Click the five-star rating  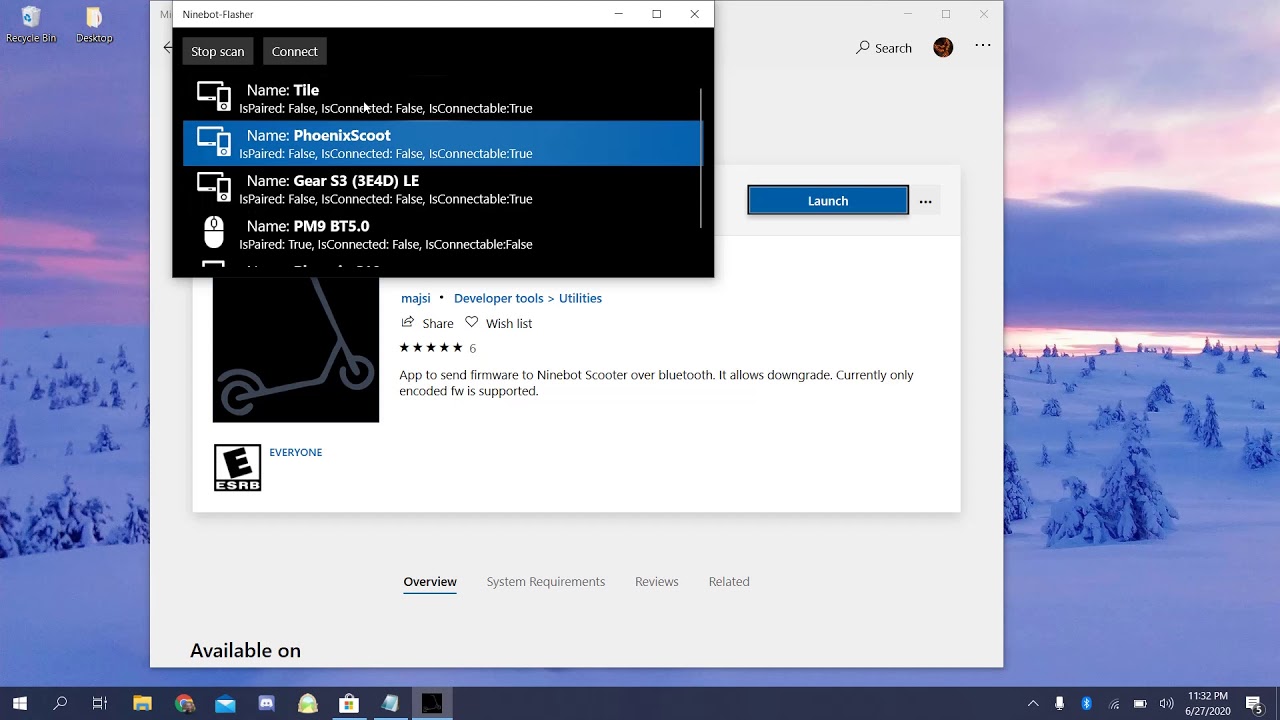click(x=431, y=348)
